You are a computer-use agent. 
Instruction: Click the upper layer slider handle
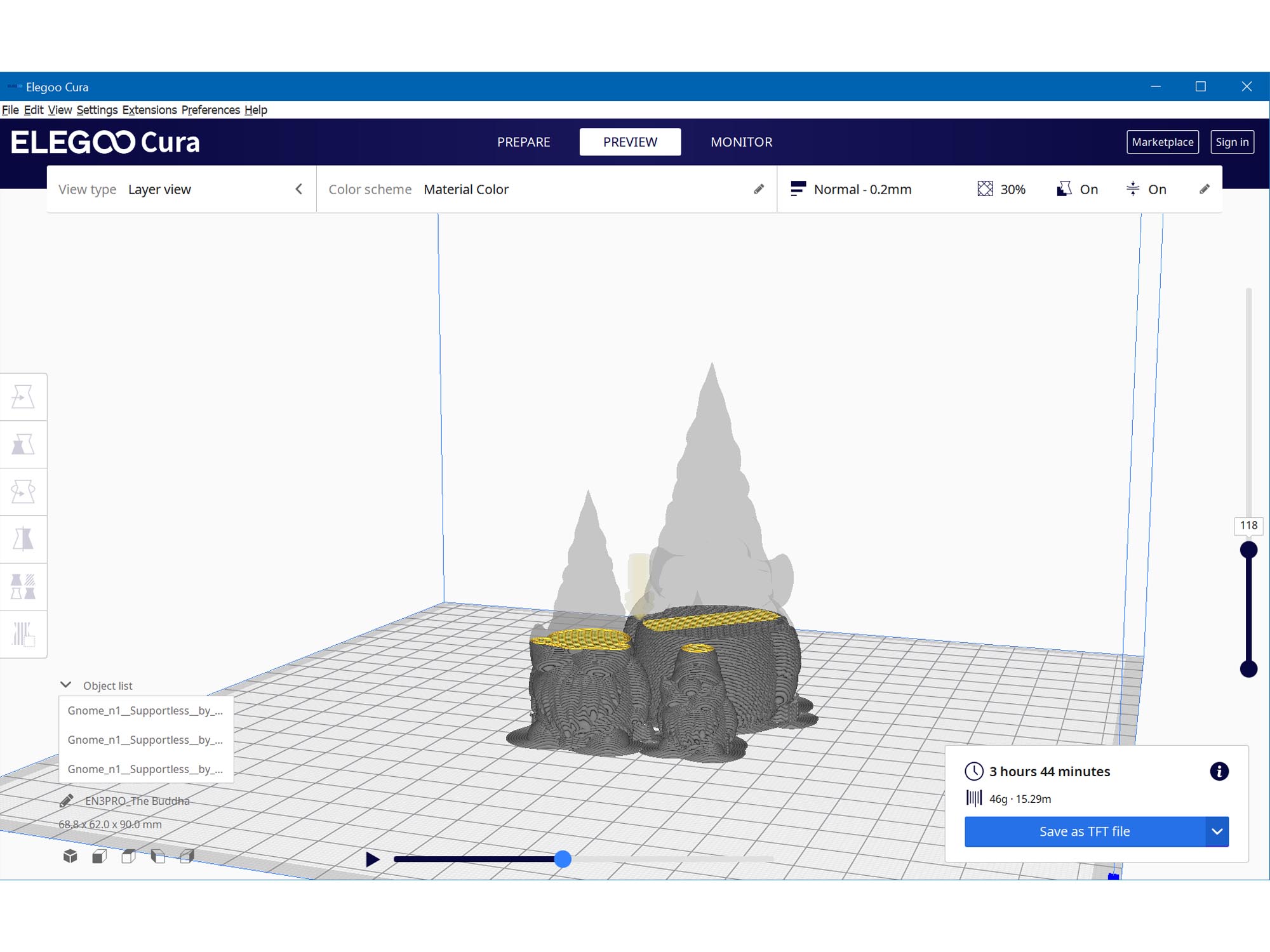click(x=1248, y=550)
